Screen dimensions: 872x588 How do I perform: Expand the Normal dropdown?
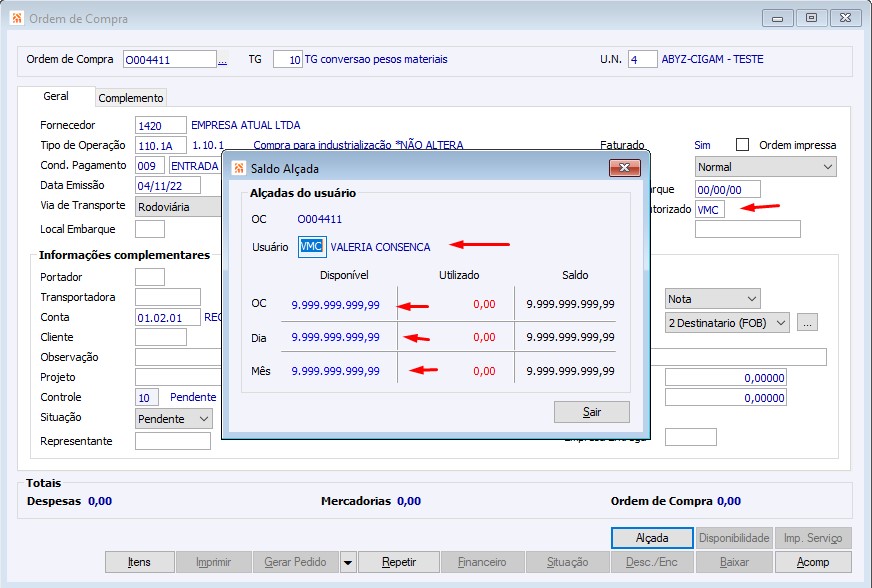click(x=766, y=167)
